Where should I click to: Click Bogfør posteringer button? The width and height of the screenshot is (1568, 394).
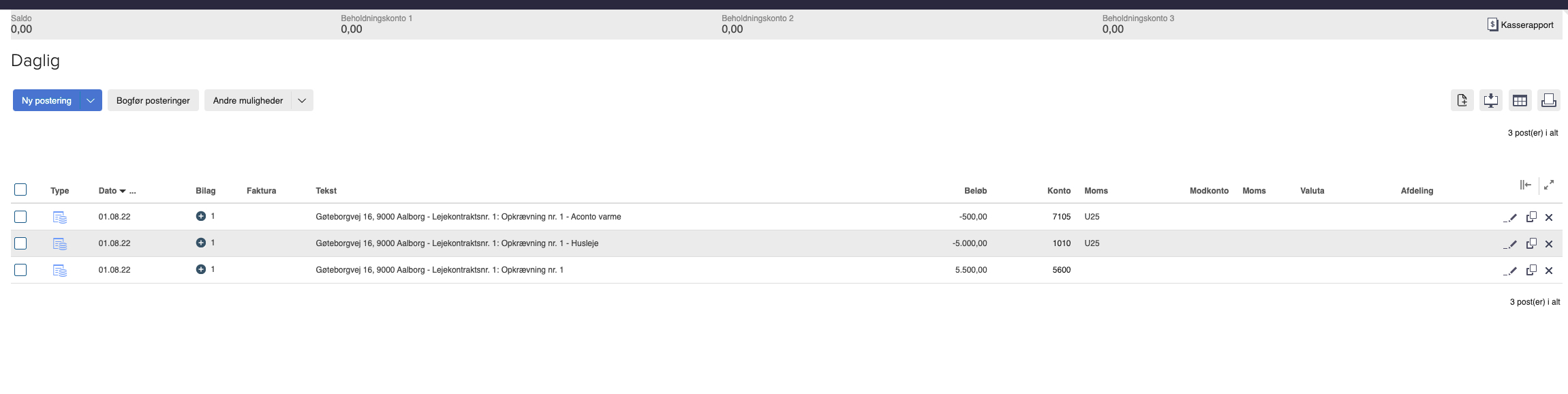(x=153, y=100)
